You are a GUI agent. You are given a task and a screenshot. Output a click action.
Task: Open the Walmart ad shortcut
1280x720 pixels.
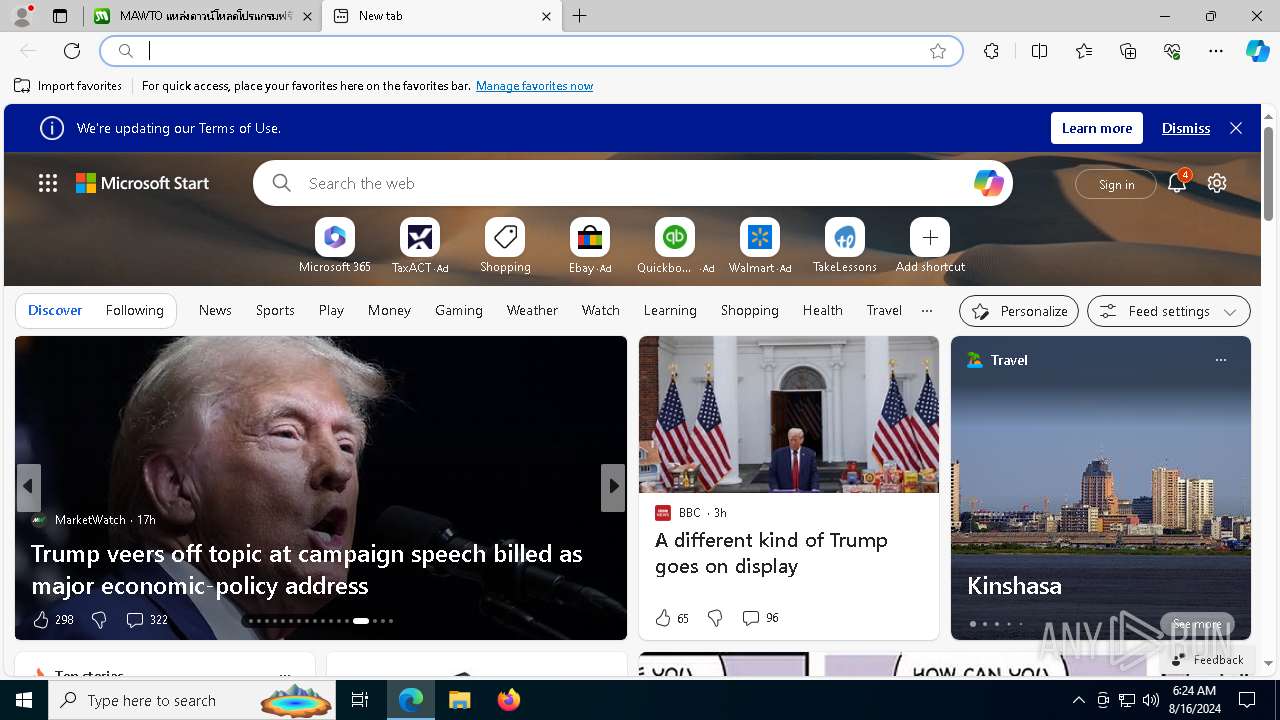tap(760, 246)
